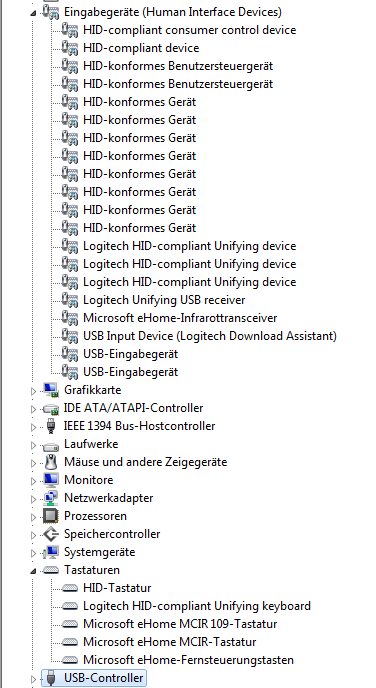Screen dimensions: 376x688
Task: Click the HID-Tastatur keyboard icon
Action: pyautogui.click(x=70, y=588)
